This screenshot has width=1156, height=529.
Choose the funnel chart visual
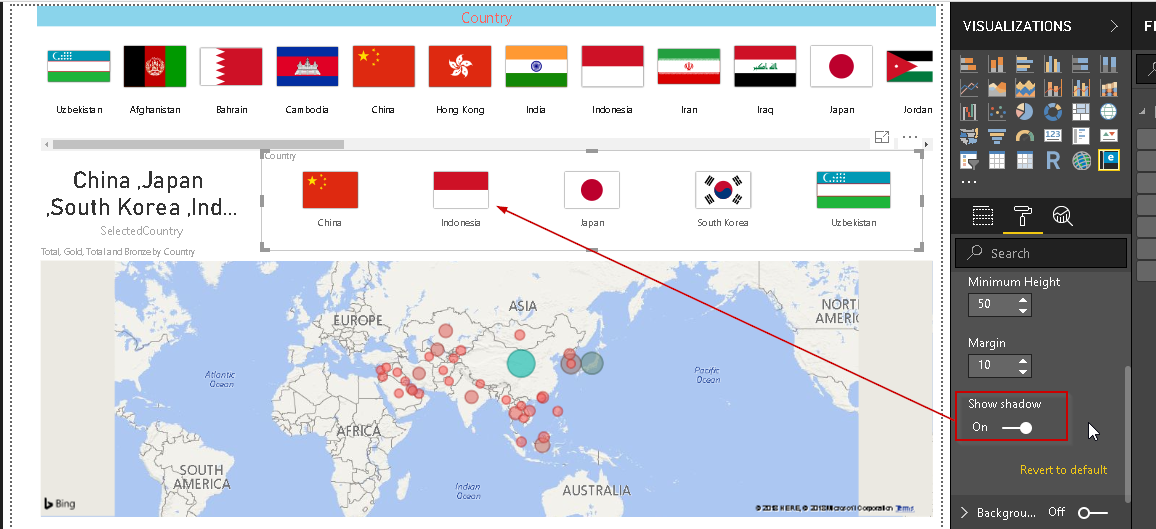[x=996, y=136]
